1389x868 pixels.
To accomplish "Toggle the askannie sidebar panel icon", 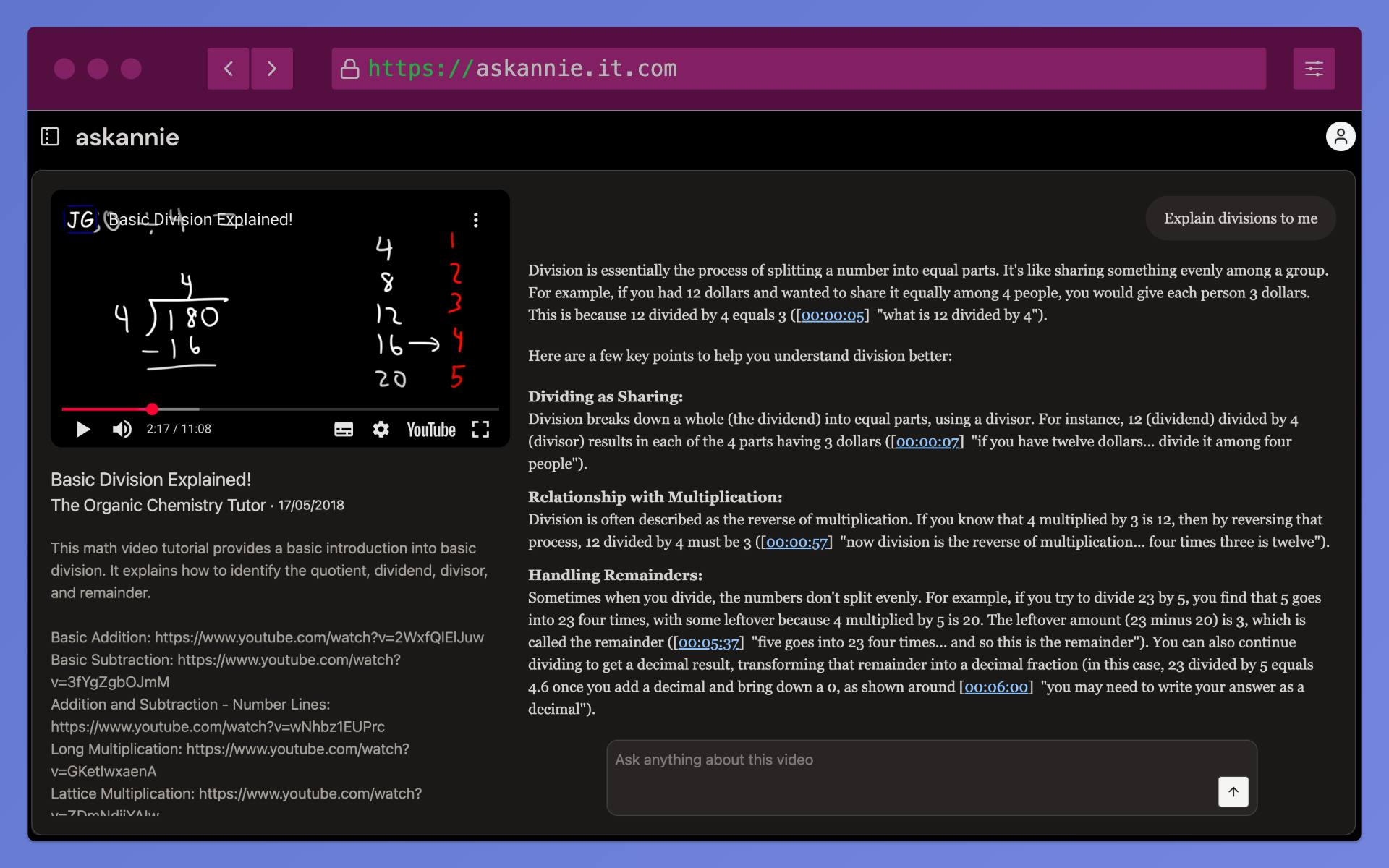I will 50,137.
